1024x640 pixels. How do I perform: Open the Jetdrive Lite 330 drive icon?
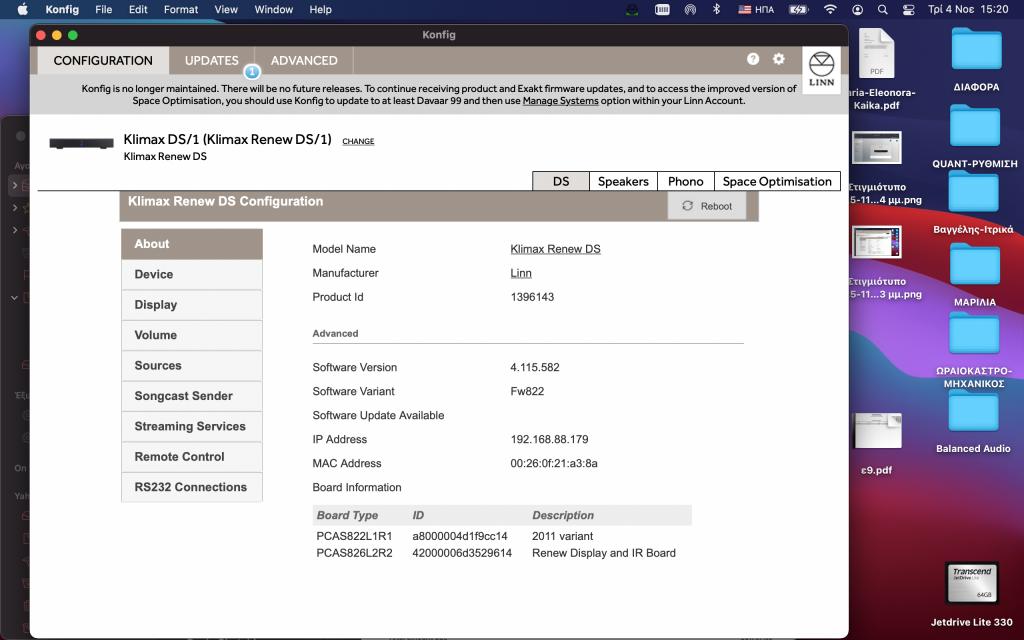click(x=971, y=584)
